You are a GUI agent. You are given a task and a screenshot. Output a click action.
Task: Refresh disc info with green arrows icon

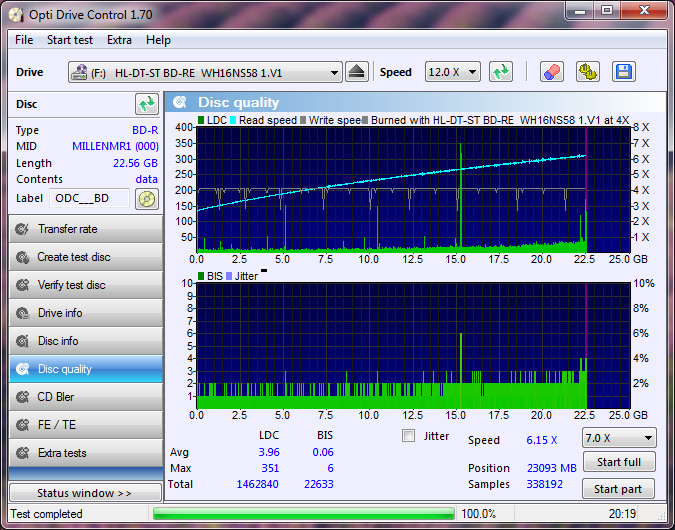[147, 104]
